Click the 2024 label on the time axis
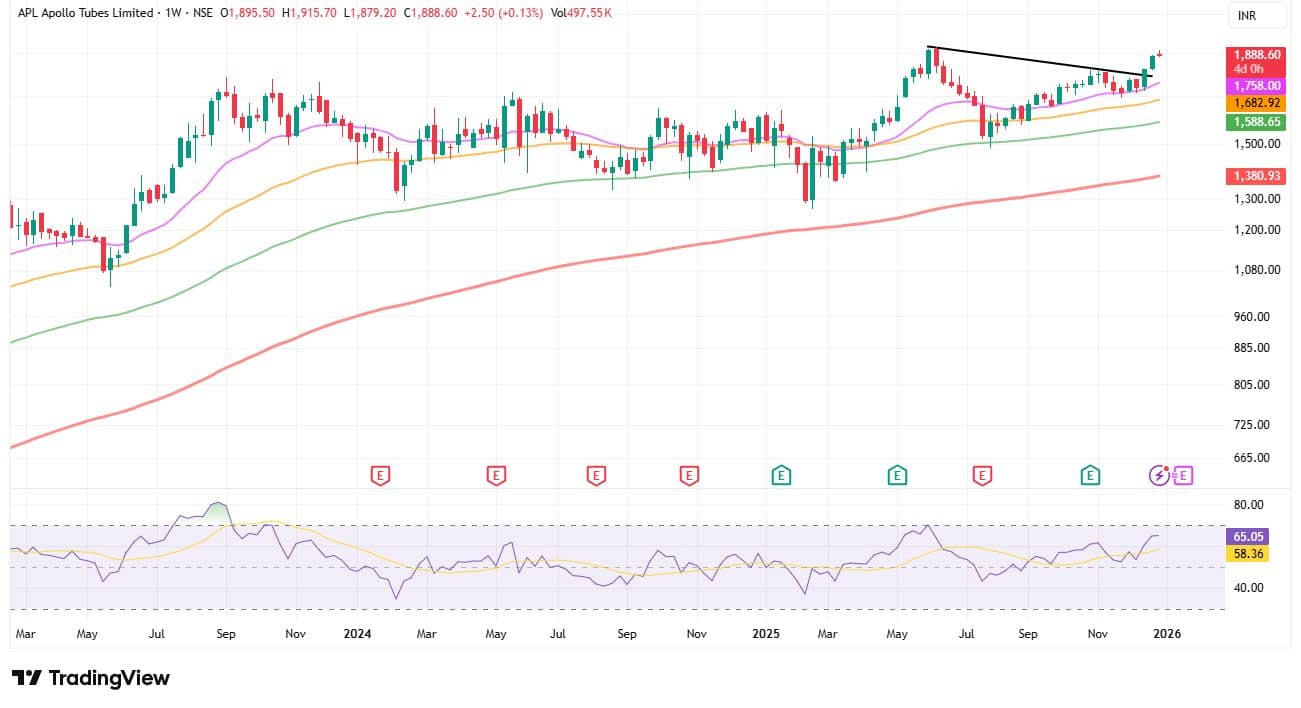This screenshot has width=1301, height=708. (x=357, y=634)
